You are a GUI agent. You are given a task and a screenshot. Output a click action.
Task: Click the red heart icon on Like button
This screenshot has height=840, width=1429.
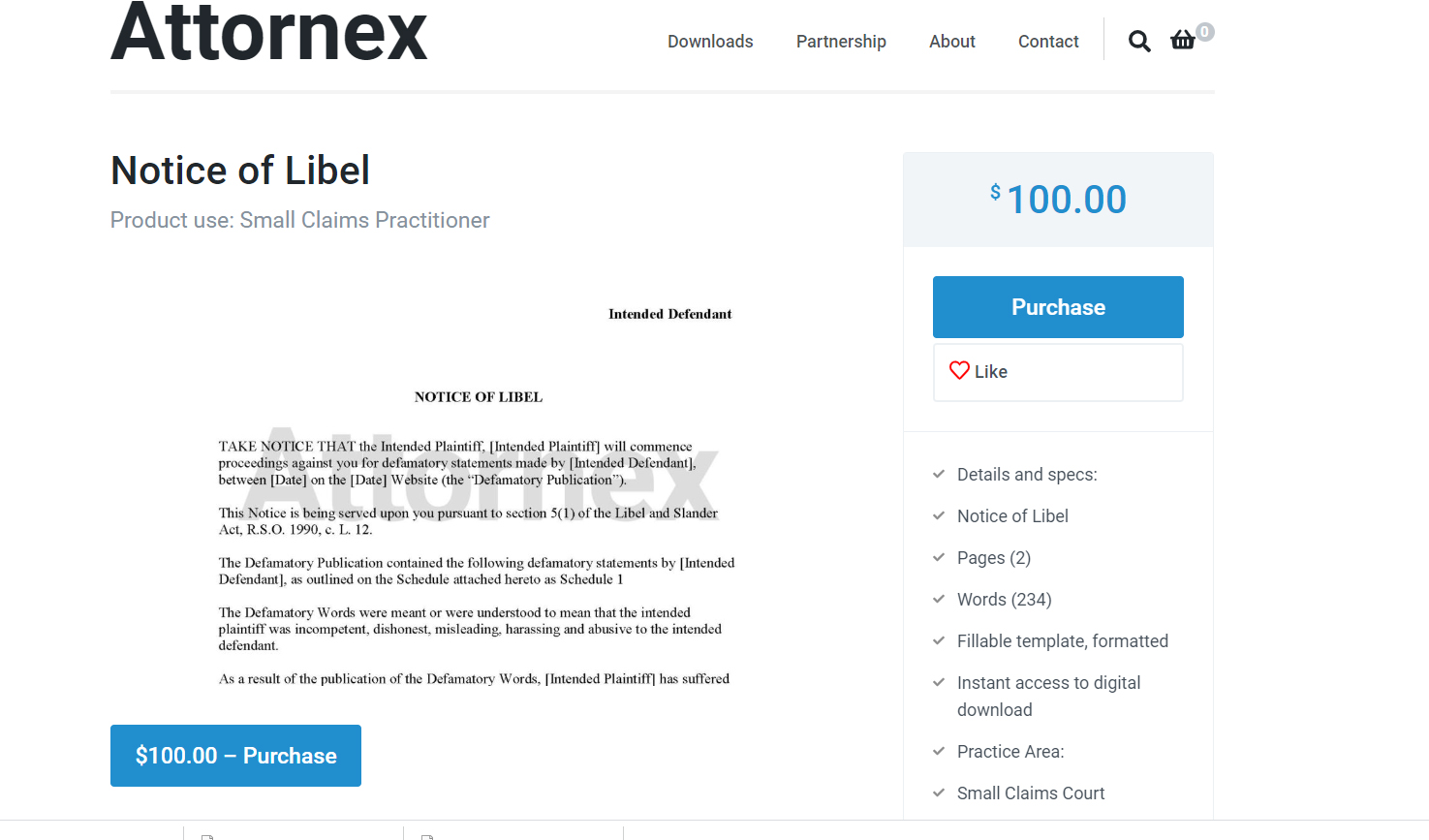959,370
